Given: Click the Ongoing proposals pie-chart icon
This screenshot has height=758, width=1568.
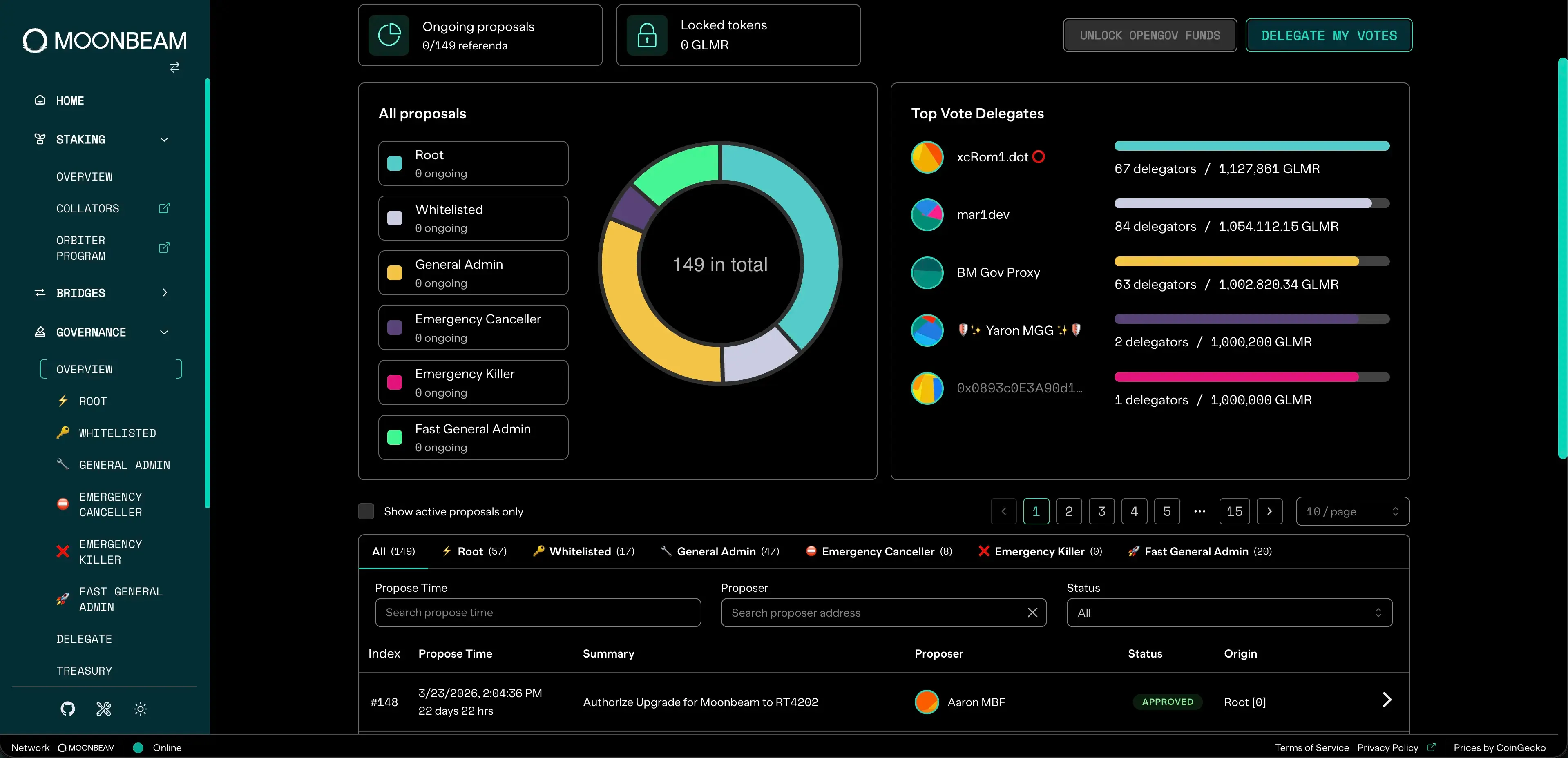Looking at the screenshot, I should click(389, 35).
